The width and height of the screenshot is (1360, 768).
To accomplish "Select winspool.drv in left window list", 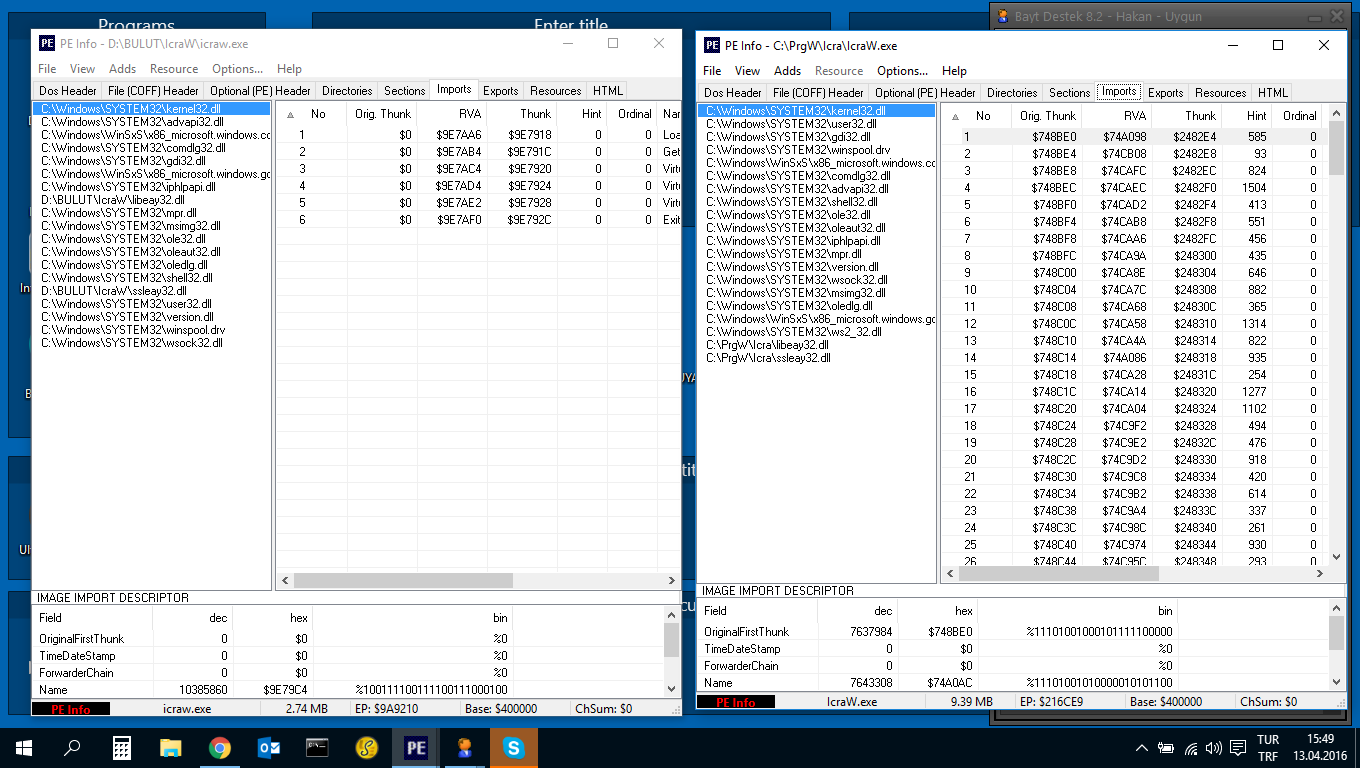I will (133, 330).
